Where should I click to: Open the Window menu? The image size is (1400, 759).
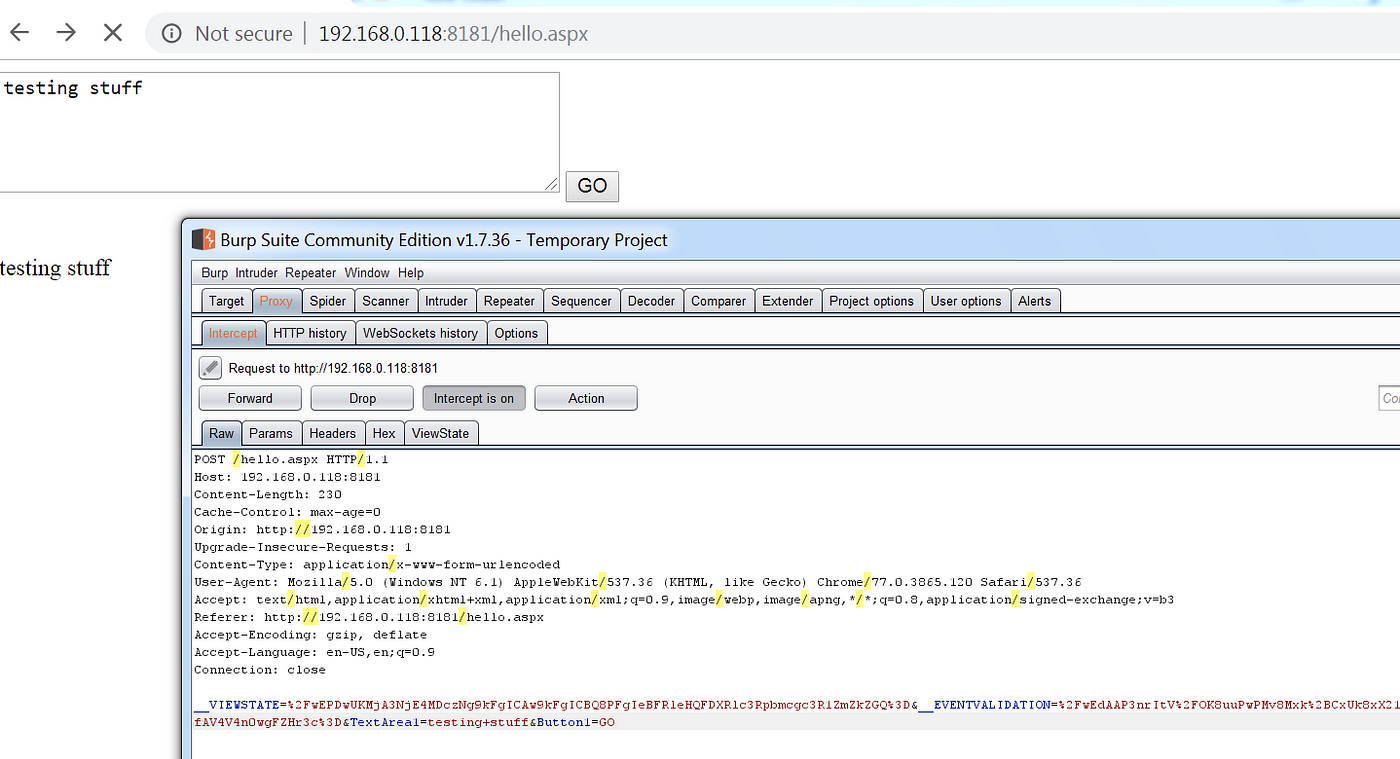pos(367,273)
